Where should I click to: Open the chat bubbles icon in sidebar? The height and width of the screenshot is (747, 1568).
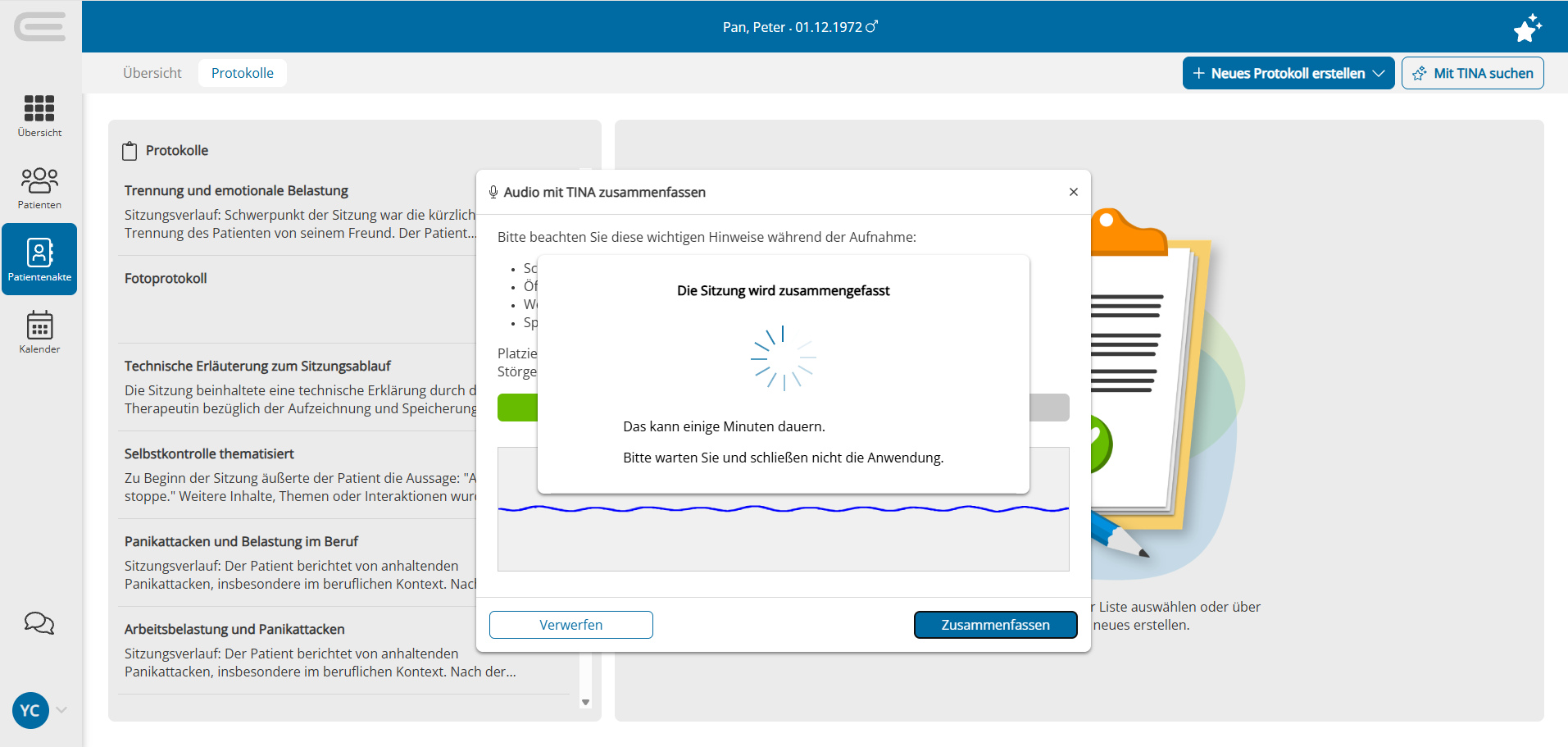pyautogui.click(x=39, y=623)
